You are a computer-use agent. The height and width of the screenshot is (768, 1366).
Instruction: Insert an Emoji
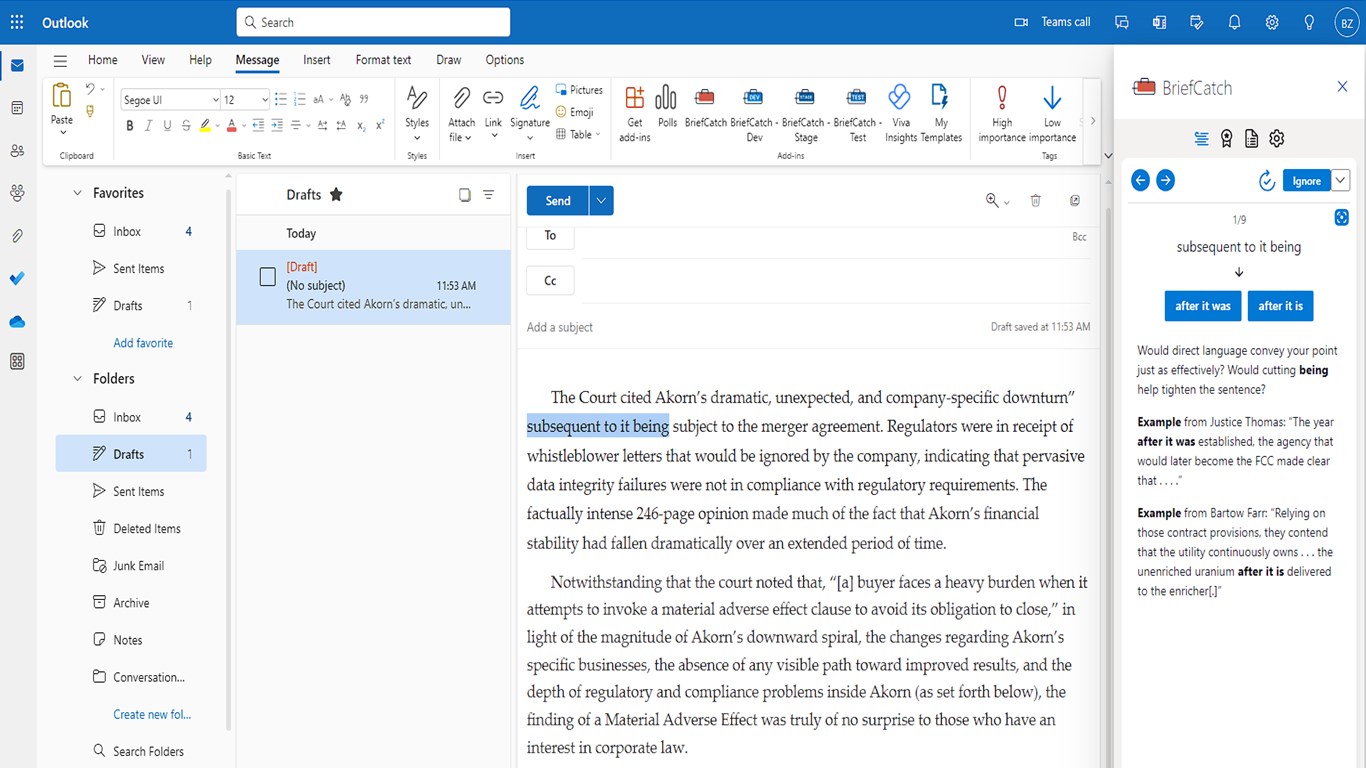click(575, 112)
